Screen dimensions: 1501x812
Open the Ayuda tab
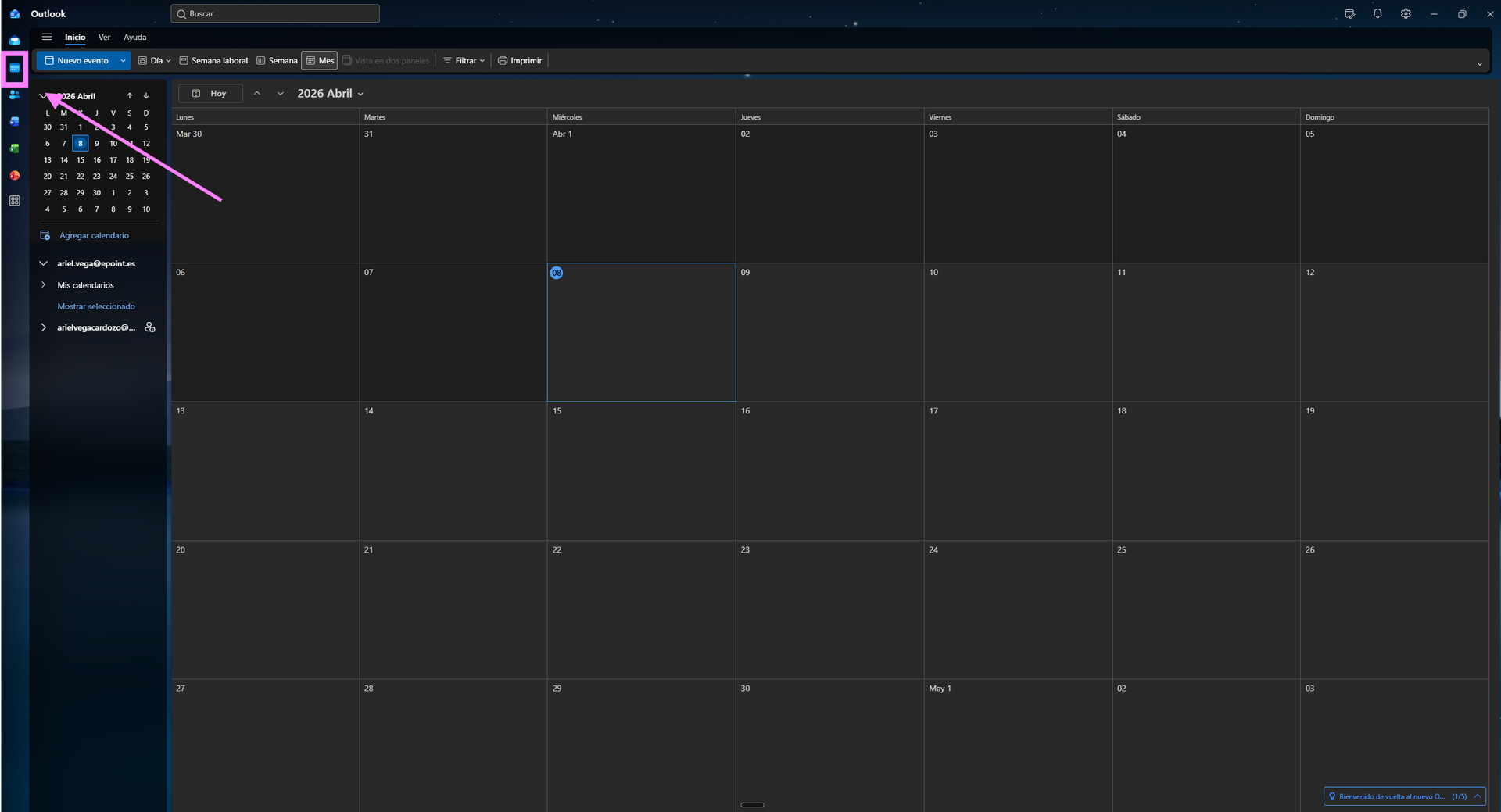134,38
